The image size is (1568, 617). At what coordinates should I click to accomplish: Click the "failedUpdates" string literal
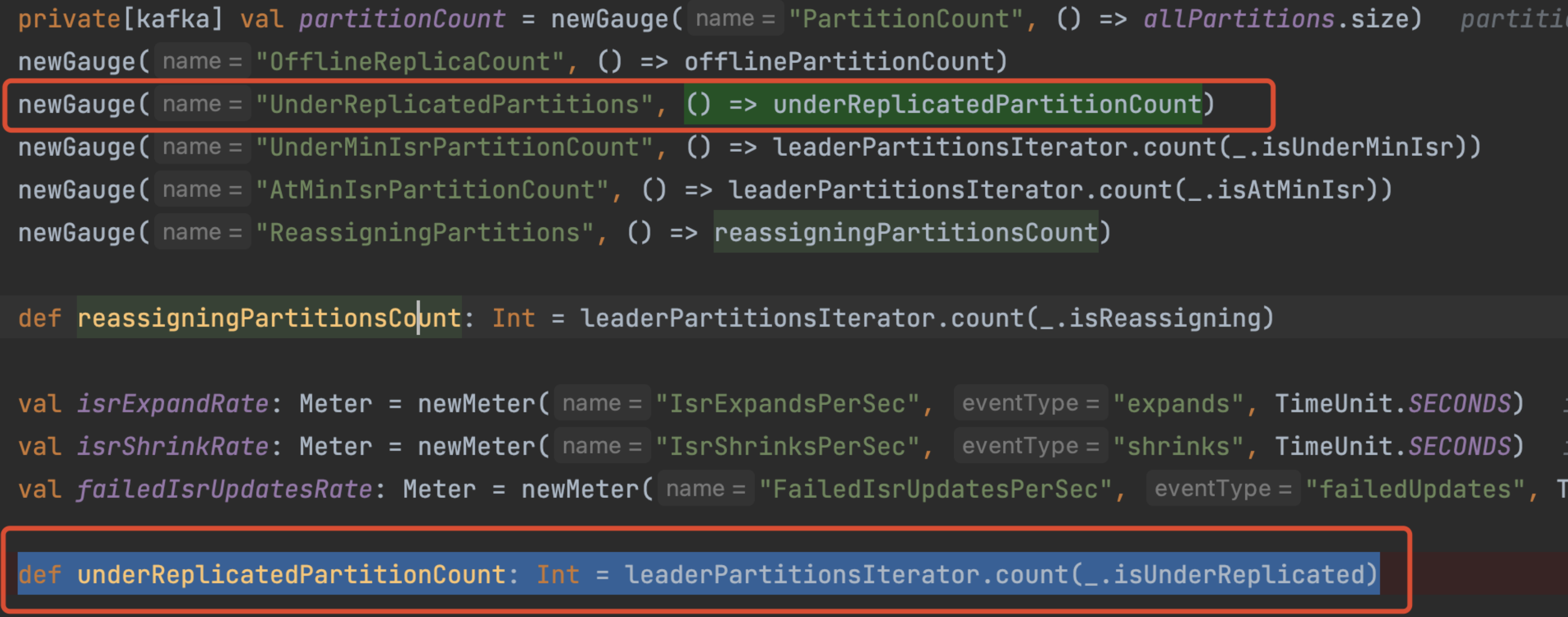pos(1415,489)
